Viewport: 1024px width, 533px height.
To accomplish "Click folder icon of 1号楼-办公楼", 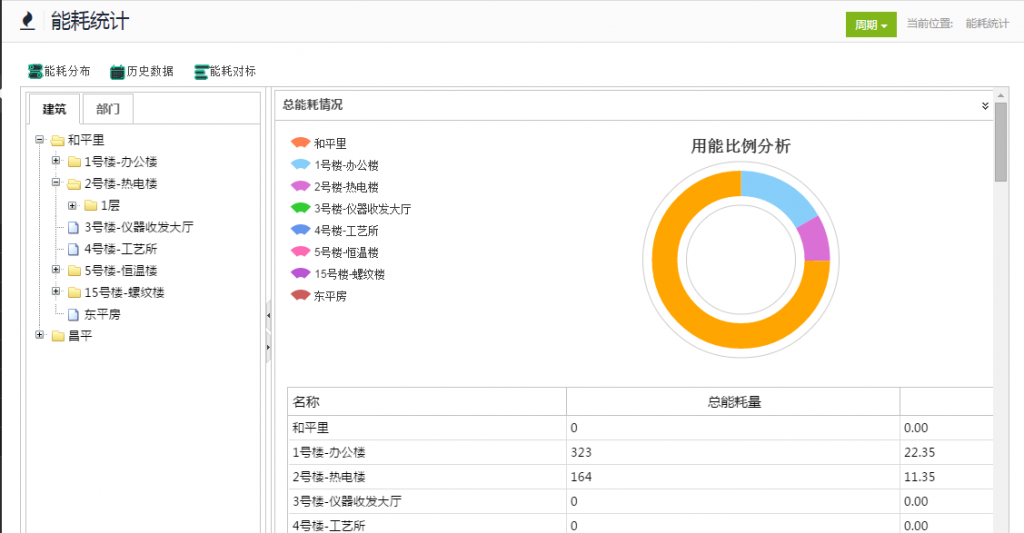I will point(74,162).
